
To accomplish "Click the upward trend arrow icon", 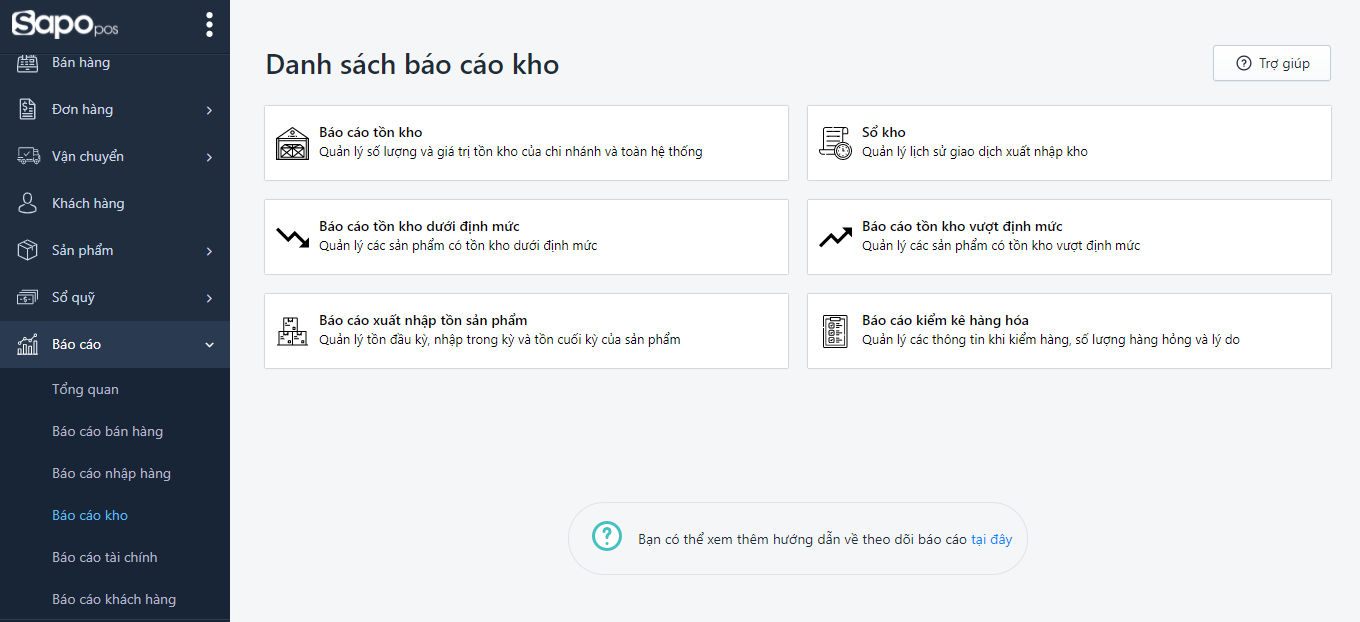I will [835, 237].
